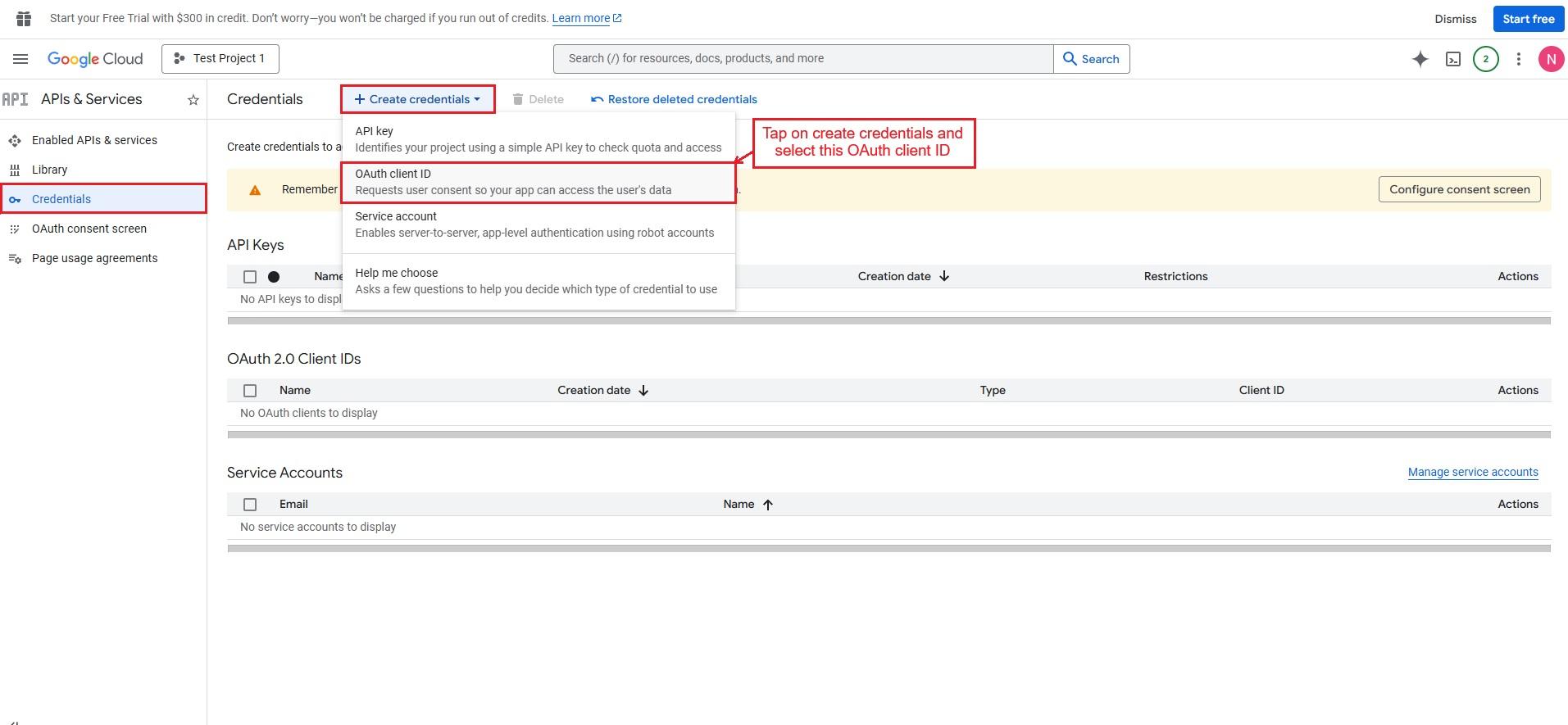Open the three-dot settings and utilities menu
The height and width of the screenshot is (725, 1568).
(x=1518, y=59)
